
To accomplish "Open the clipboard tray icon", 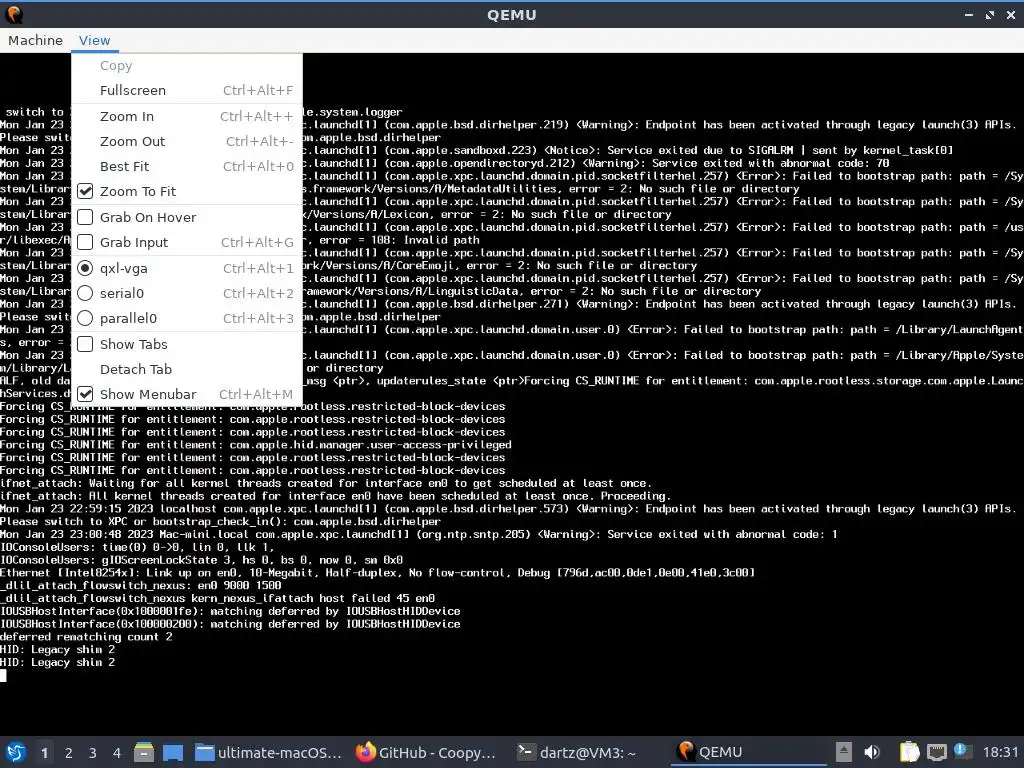I will coord(909,752).
